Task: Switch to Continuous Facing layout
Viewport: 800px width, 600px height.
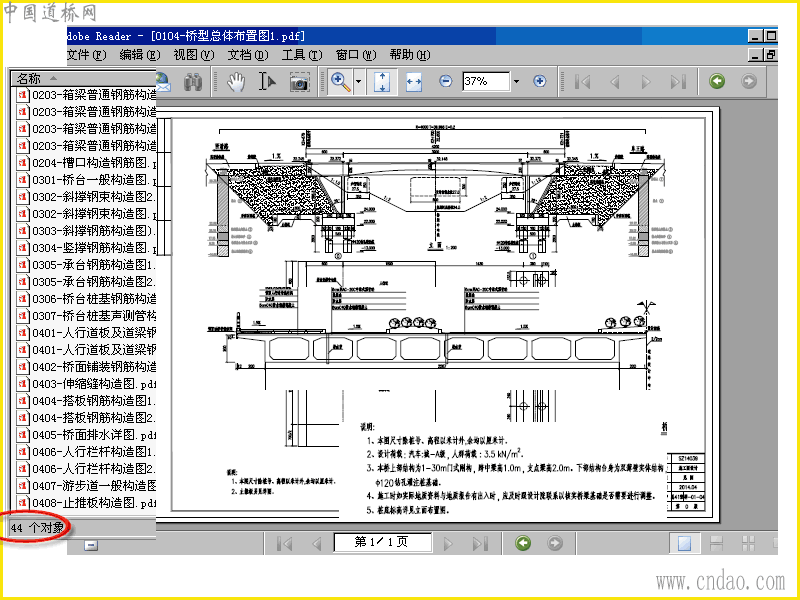Action: pyautogui.click(x=748, y=543)
